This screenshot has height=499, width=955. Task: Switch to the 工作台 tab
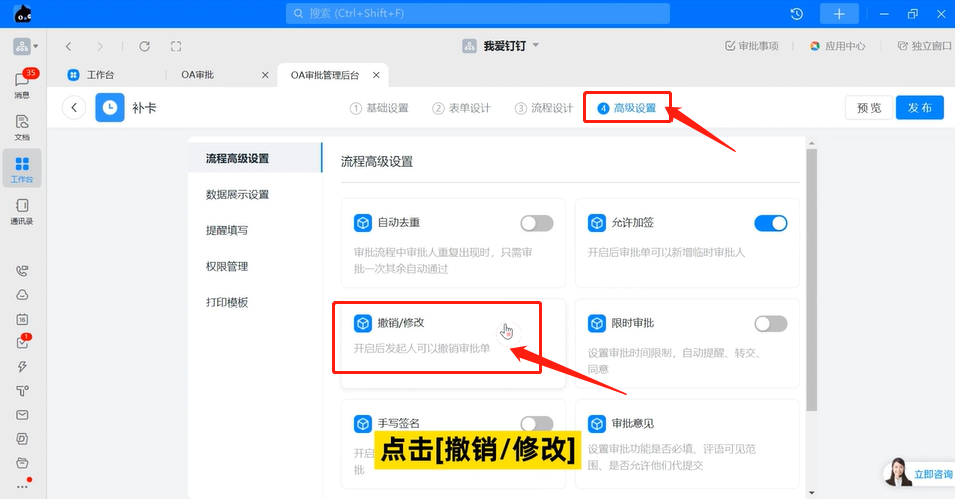point(91,75)
